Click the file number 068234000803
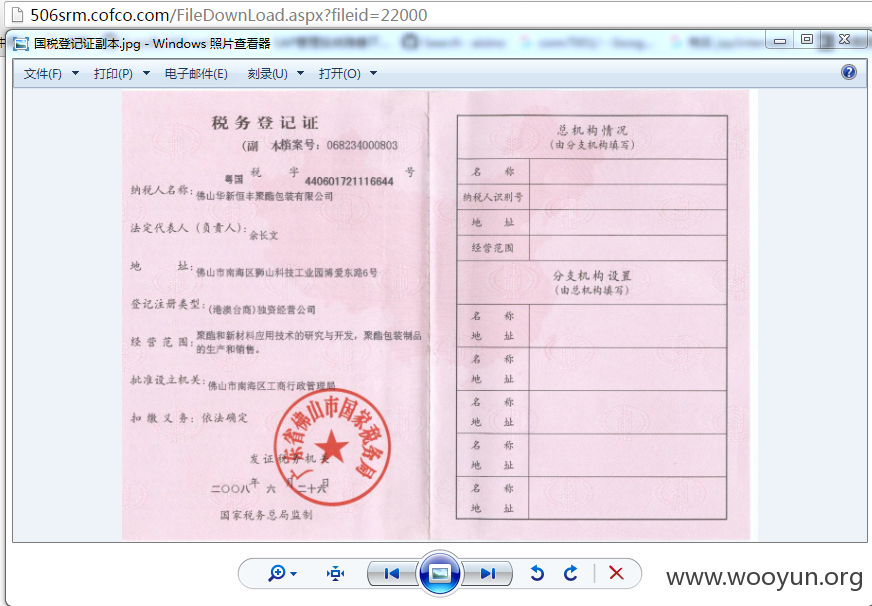The width and height of the screenshot is (872, 606). (x=362, y=146)
